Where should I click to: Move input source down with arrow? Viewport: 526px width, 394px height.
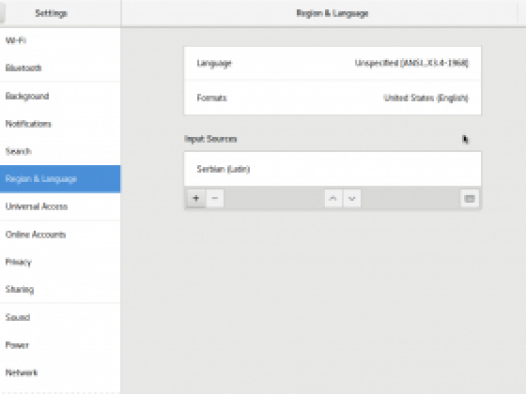click(352, 198)
